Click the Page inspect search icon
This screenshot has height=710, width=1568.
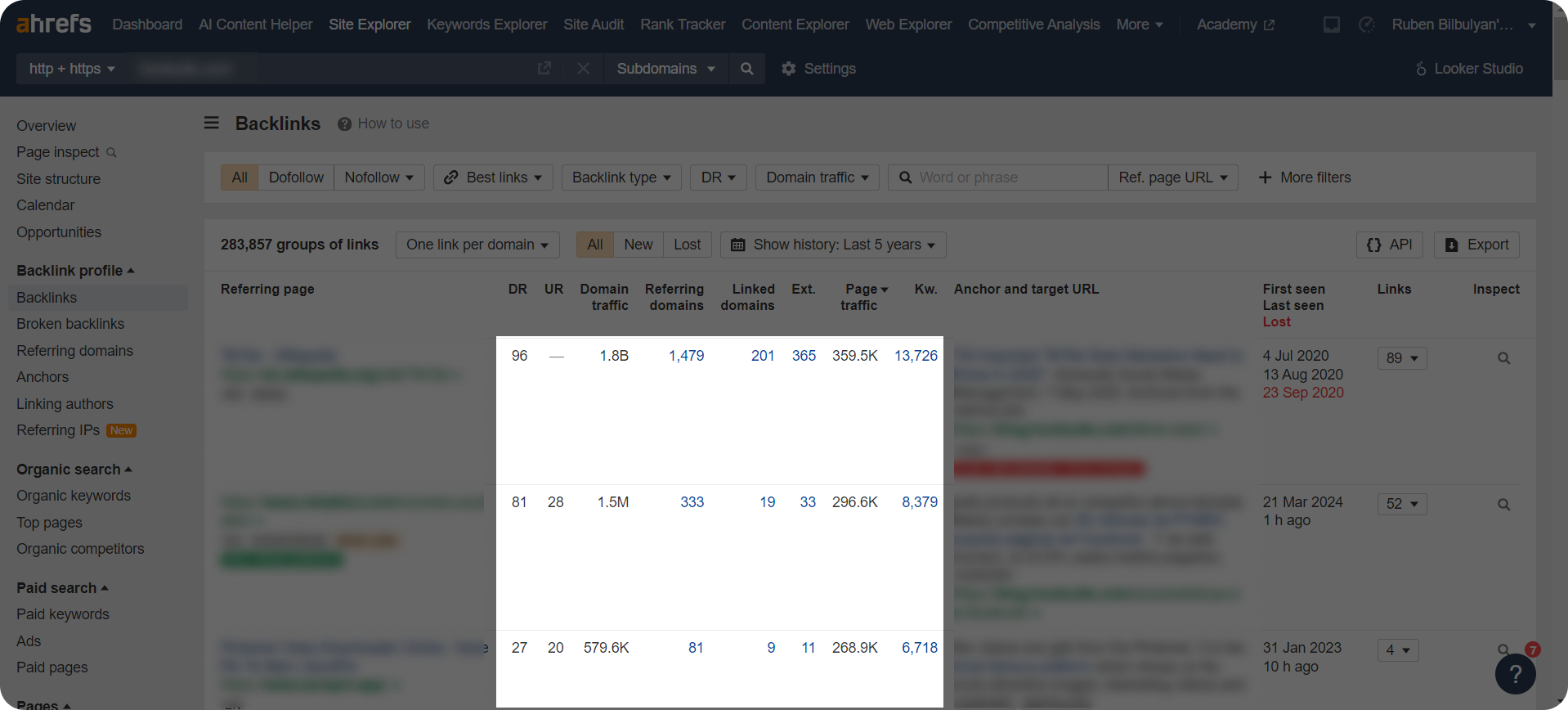[x=111, y=152]
